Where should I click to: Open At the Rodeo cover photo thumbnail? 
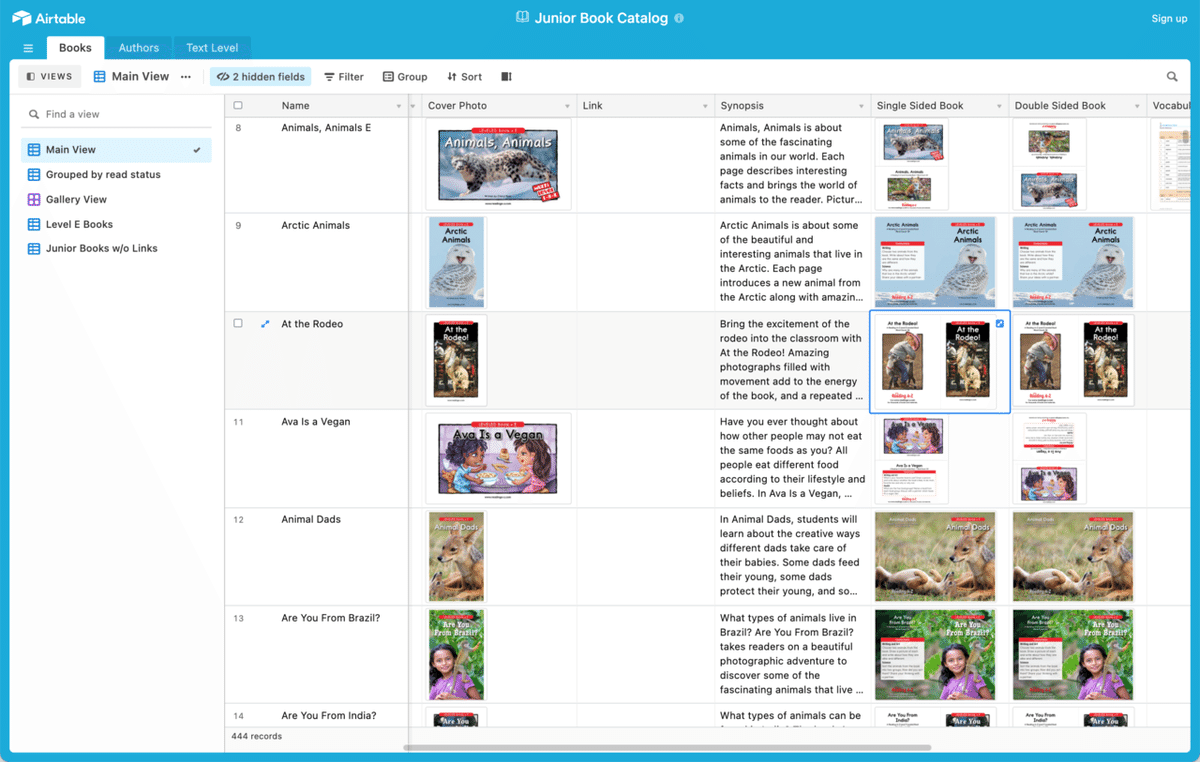456,360
